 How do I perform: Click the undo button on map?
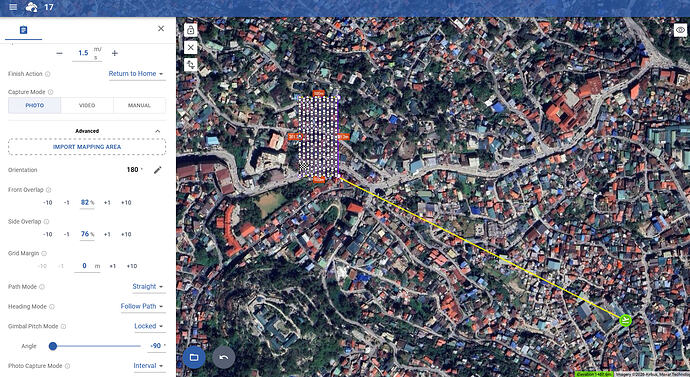click(x=224, y=357)
